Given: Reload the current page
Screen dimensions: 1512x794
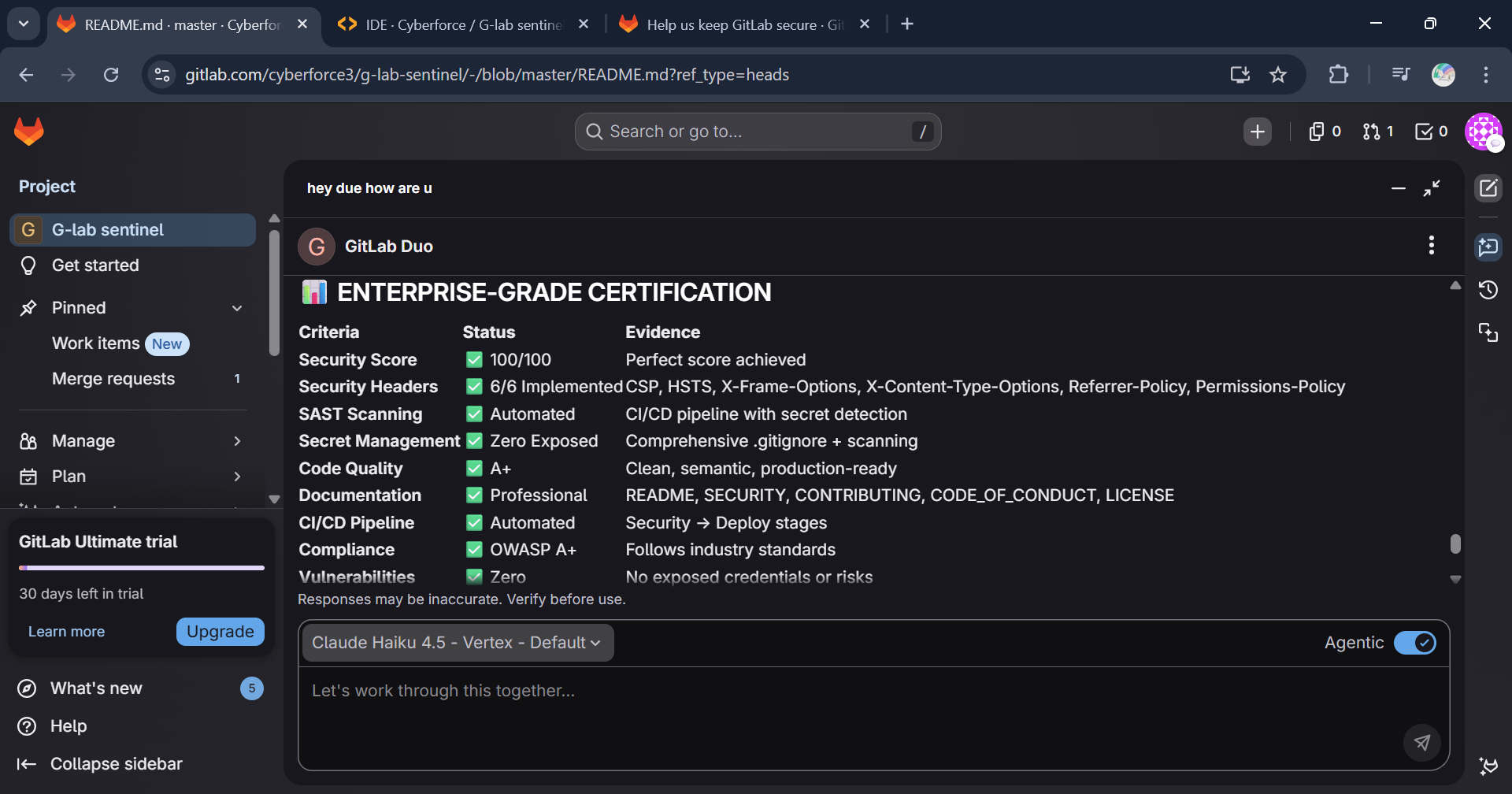Looking at the screenshot, I should click(111, 75).
